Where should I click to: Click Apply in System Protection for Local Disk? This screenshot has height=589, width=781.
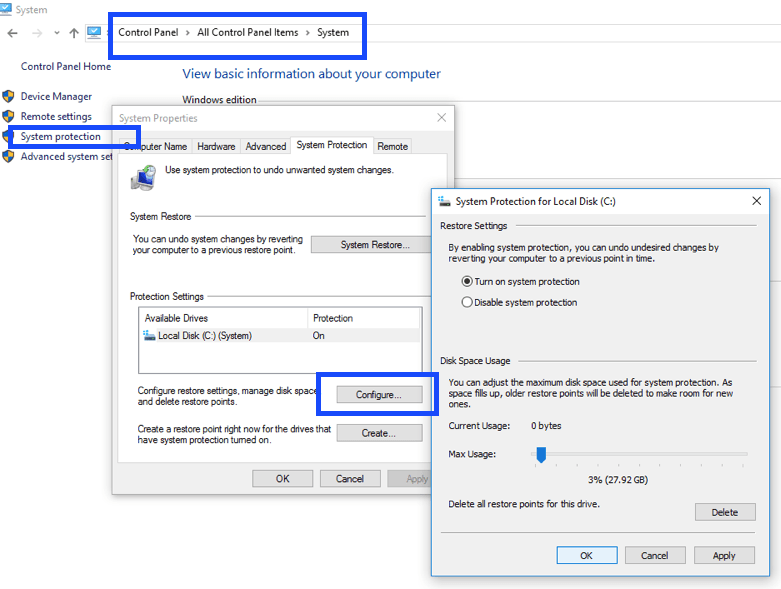click(x=724, y=555)
